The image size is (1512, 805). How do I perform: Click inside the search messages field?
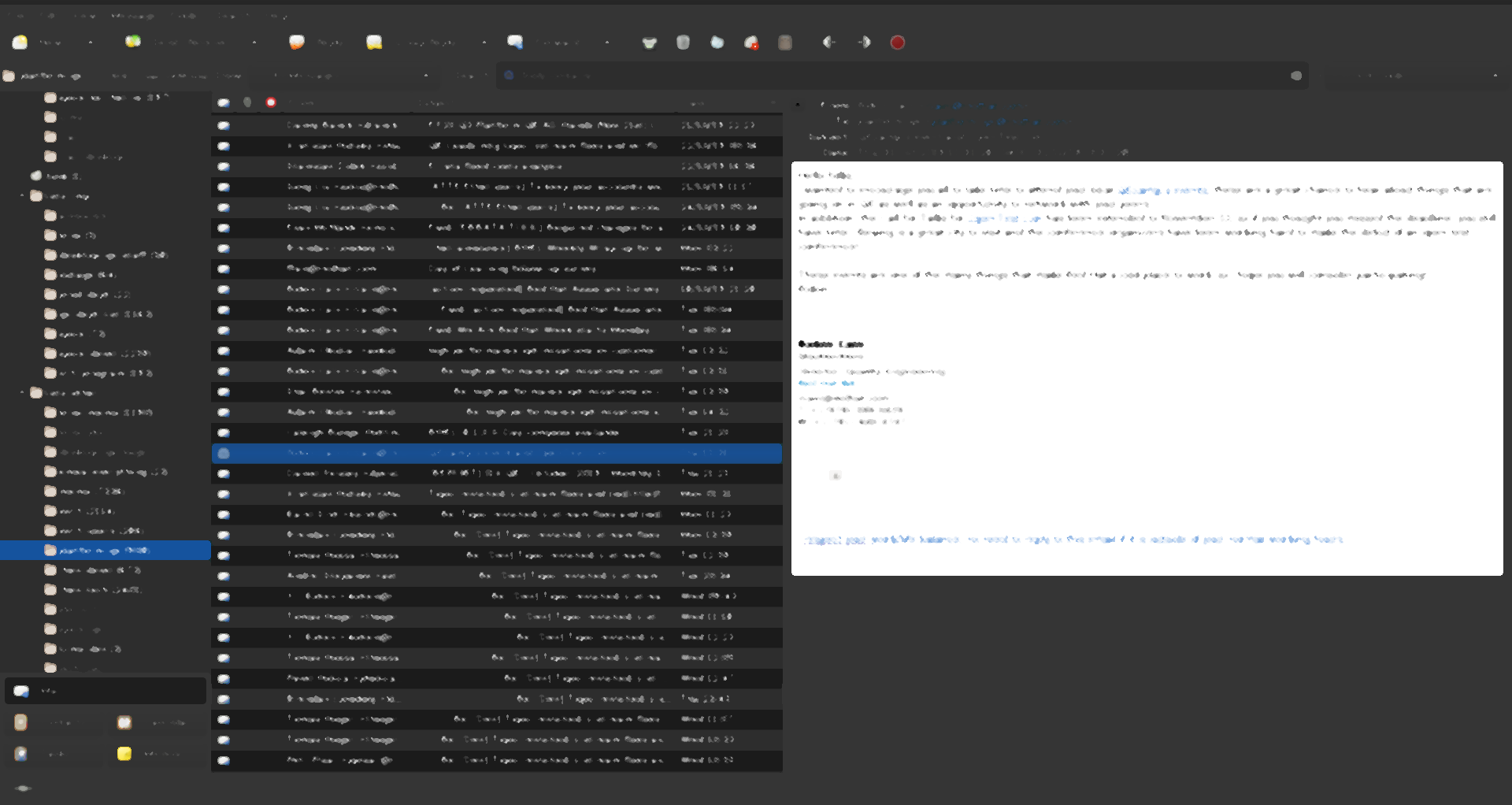click(866, 76)
